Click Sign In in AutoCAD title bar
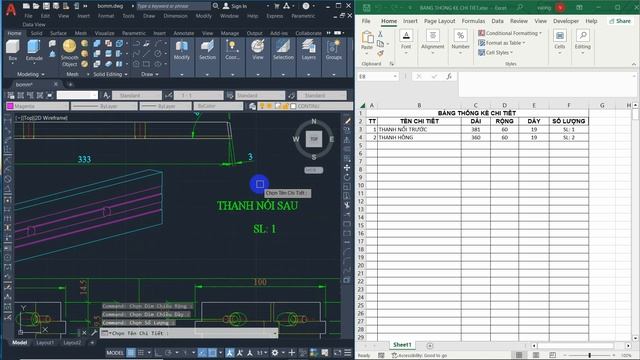The image size is (640, 360). coord(235,6)
